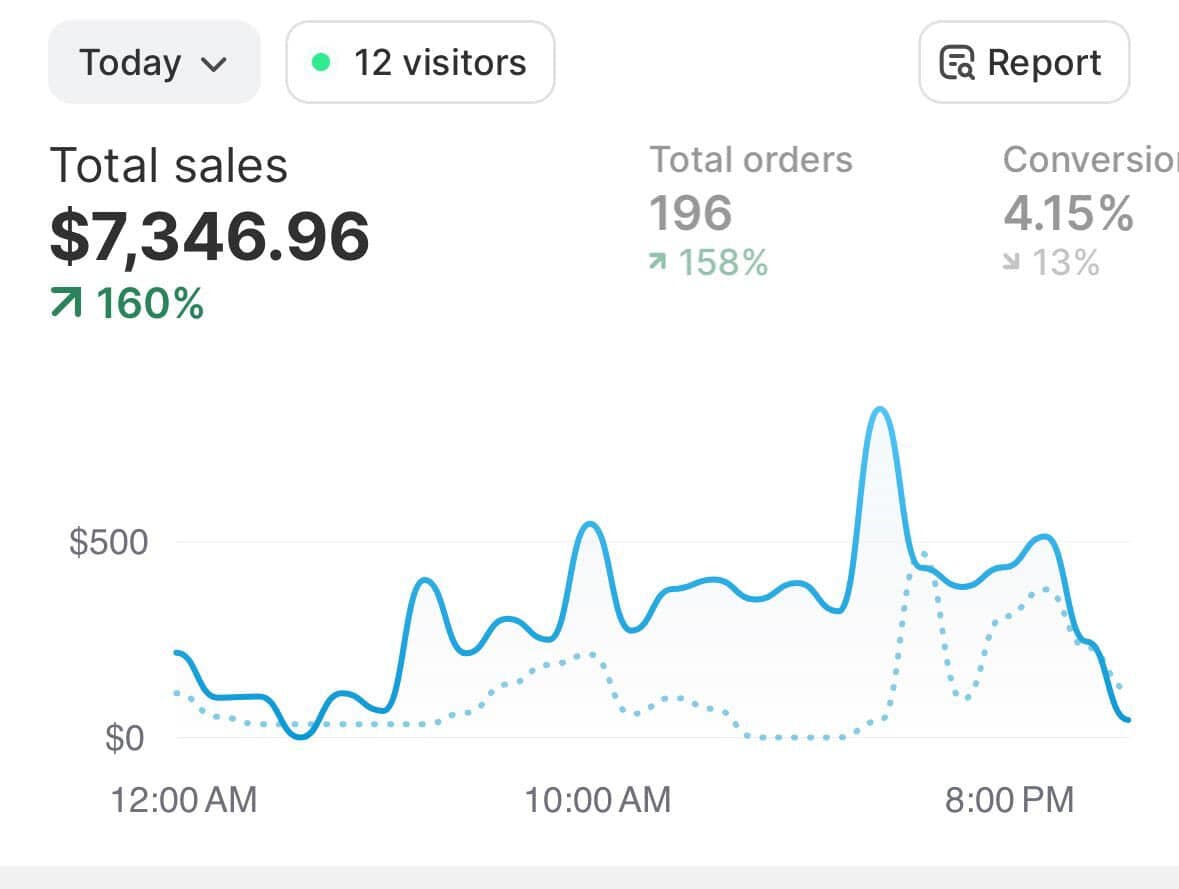Viewport: 1179px width, 889px height.
Task: Click the $500 y-axis gridline label
Action: 108,542
